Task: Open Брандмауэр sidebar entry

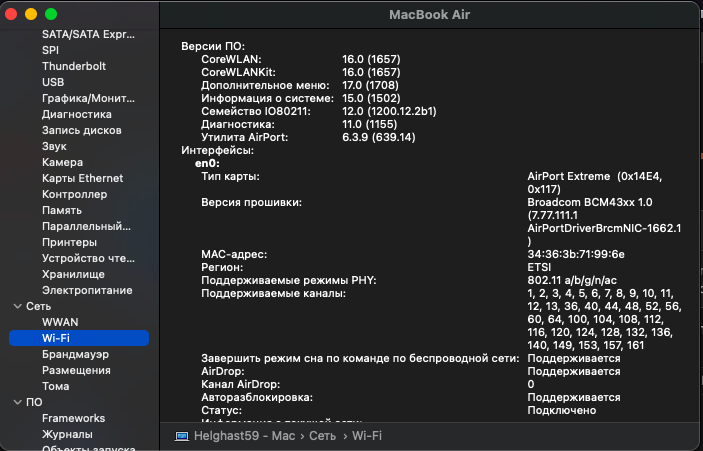Action: 75,354
